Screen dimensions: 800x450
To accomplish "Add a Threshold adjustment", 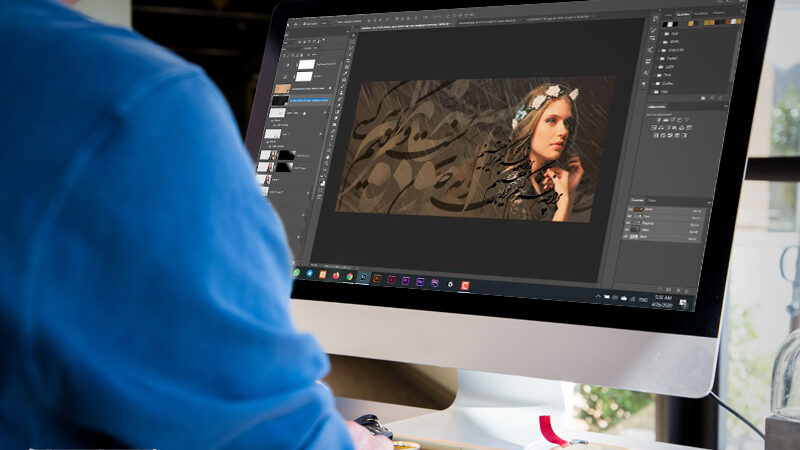I will (670, 135).
